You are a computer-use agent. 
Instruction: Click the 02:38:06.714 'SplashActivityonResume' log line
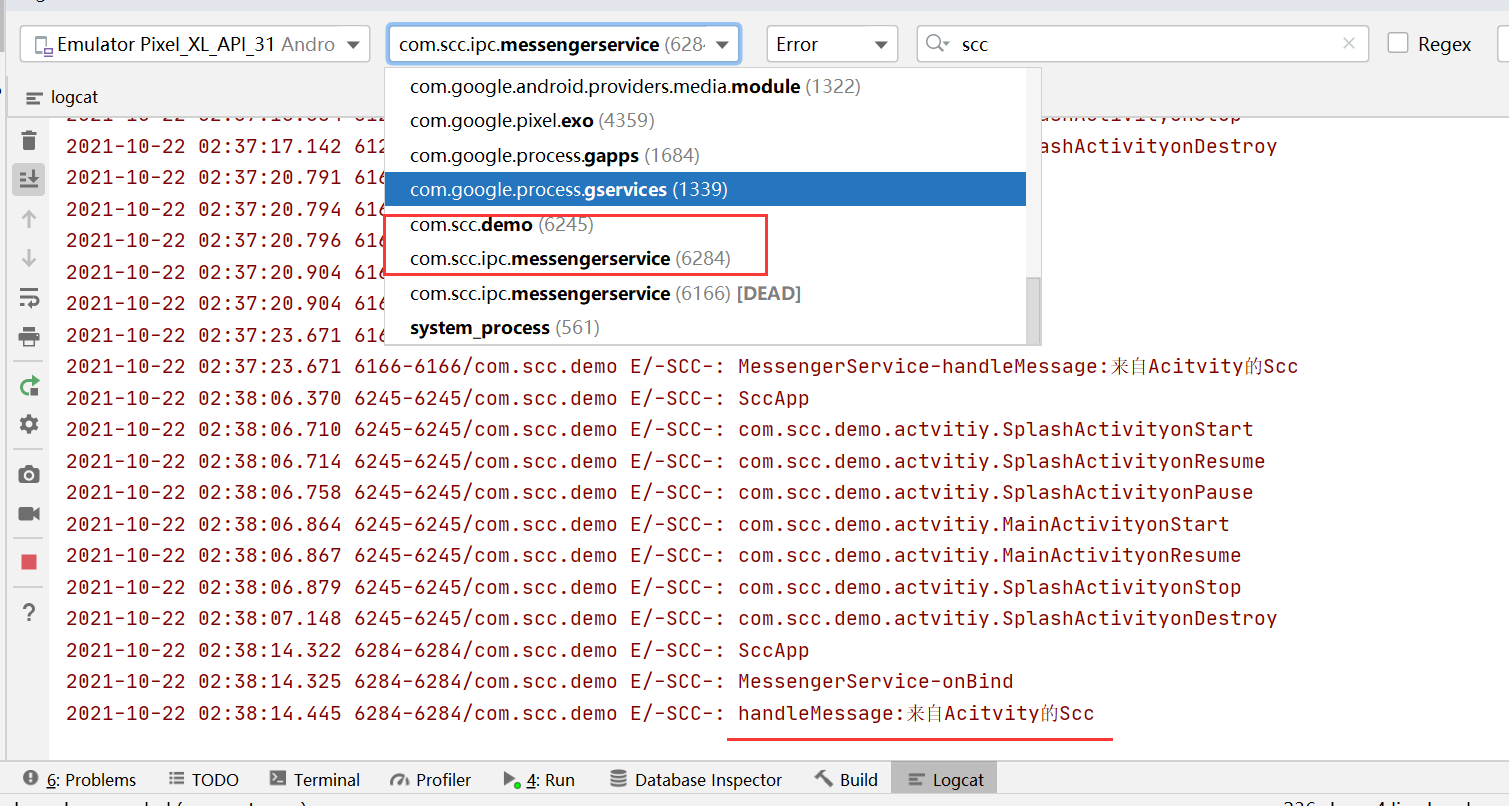tap(666, 461)
